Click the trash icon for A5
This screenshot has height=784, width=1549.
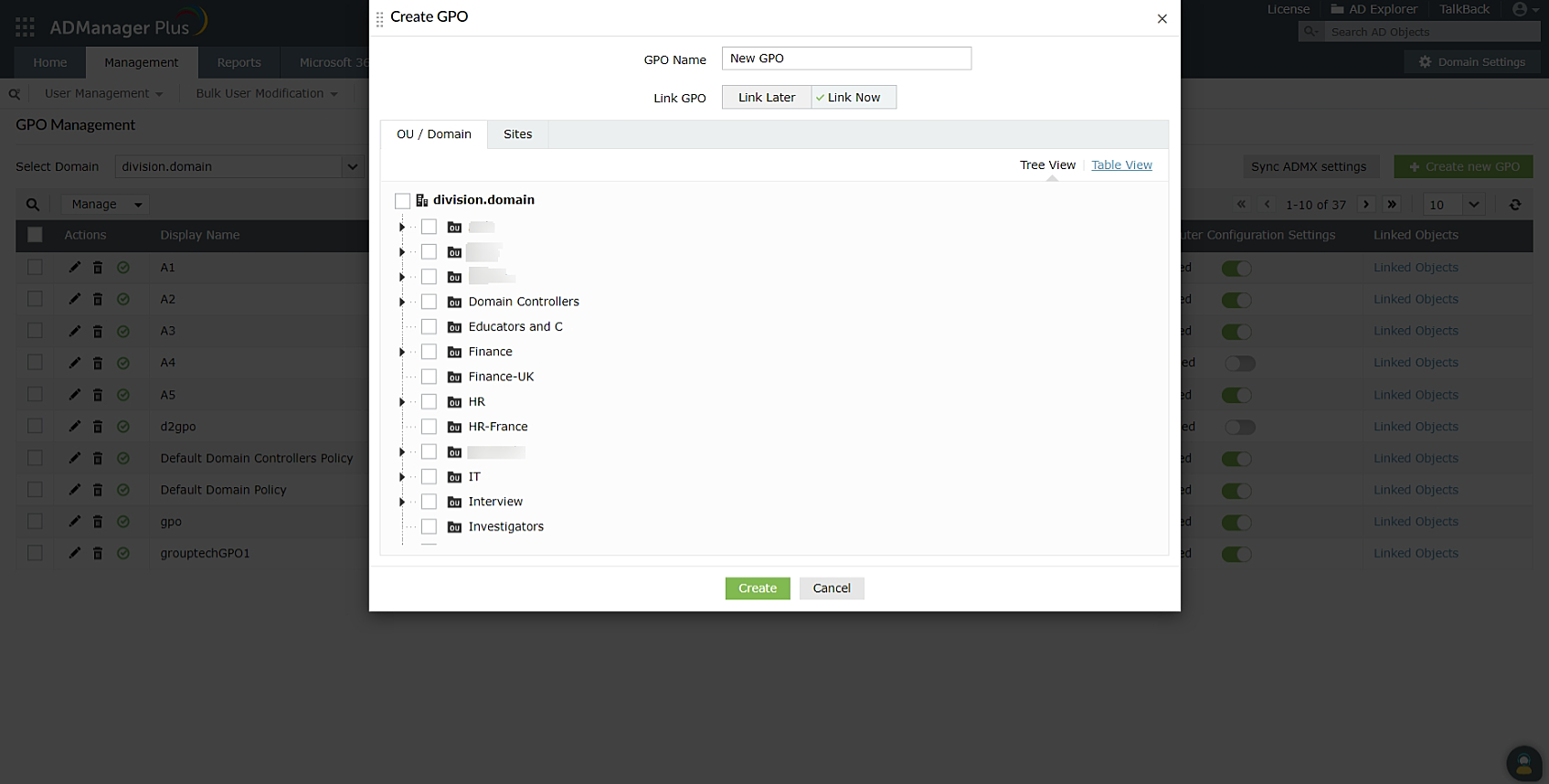[98, 395]
